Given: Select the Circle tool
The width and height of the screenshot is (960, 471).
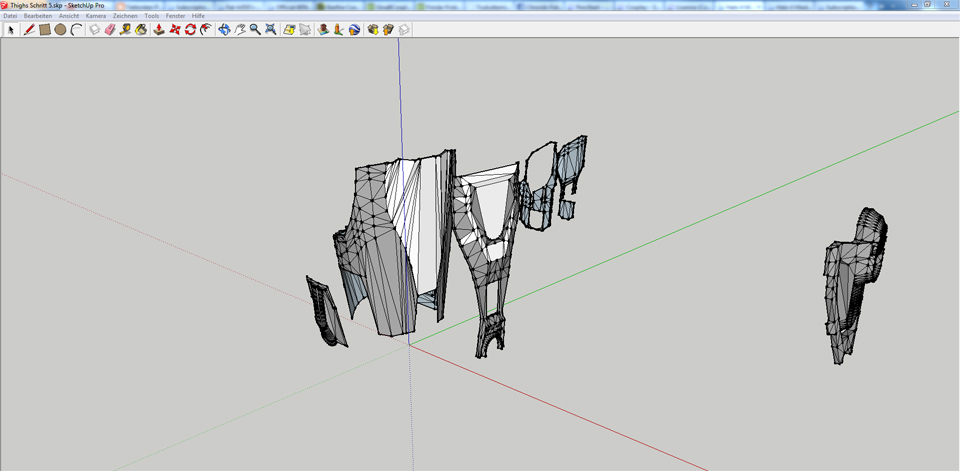Looking at the screenshot, I should point(60,29).
